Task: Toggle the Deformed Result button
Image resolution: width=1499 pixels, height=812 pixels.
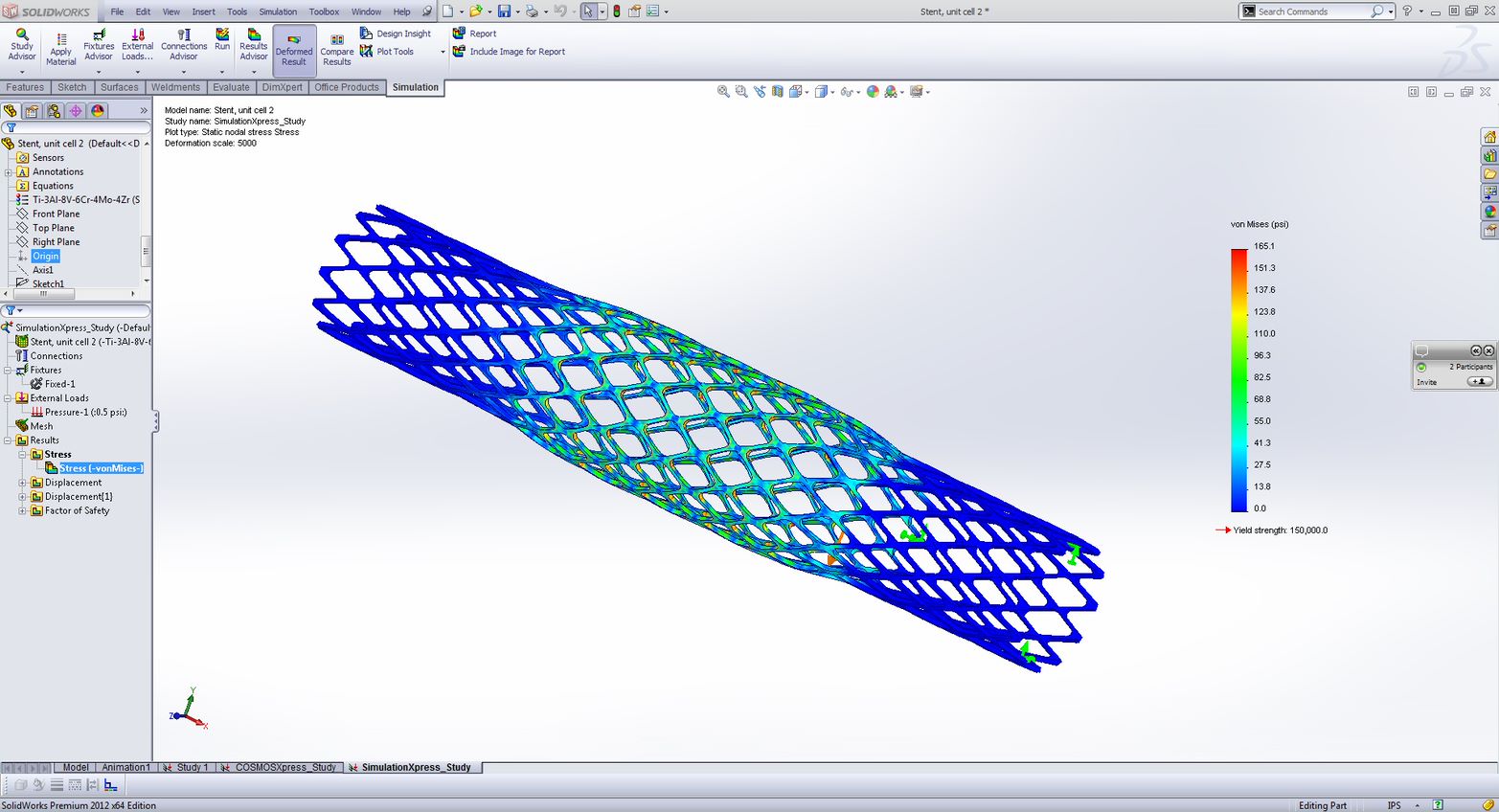Action: (294, 51)
